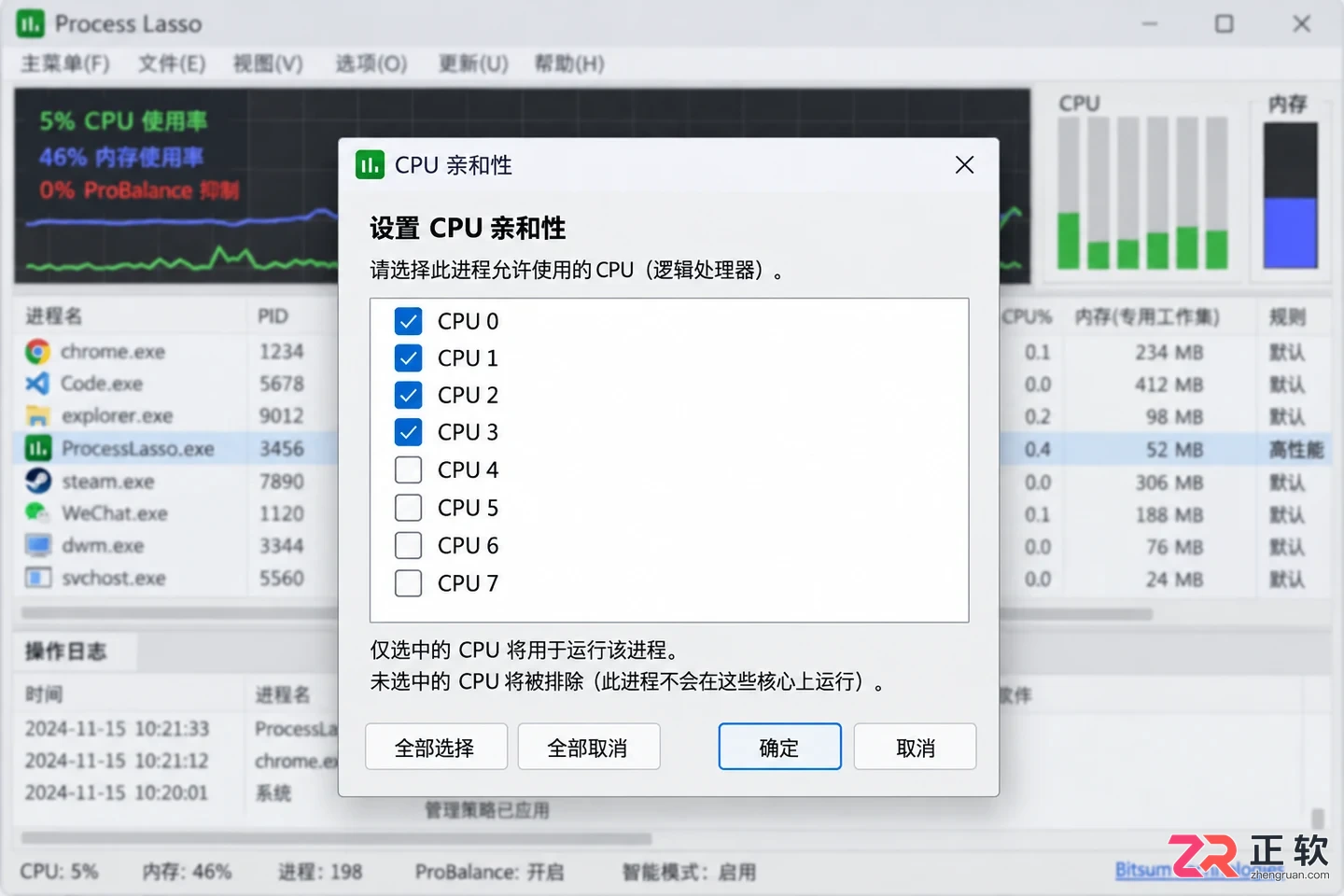
Task: Click status bar 进程: 198
Action: 320,872
